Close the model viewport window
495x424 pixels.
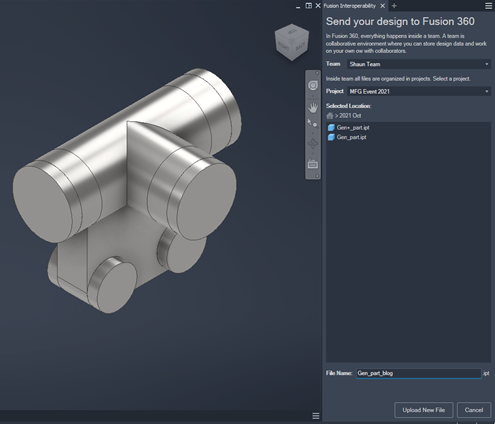(x=318, y=6)
